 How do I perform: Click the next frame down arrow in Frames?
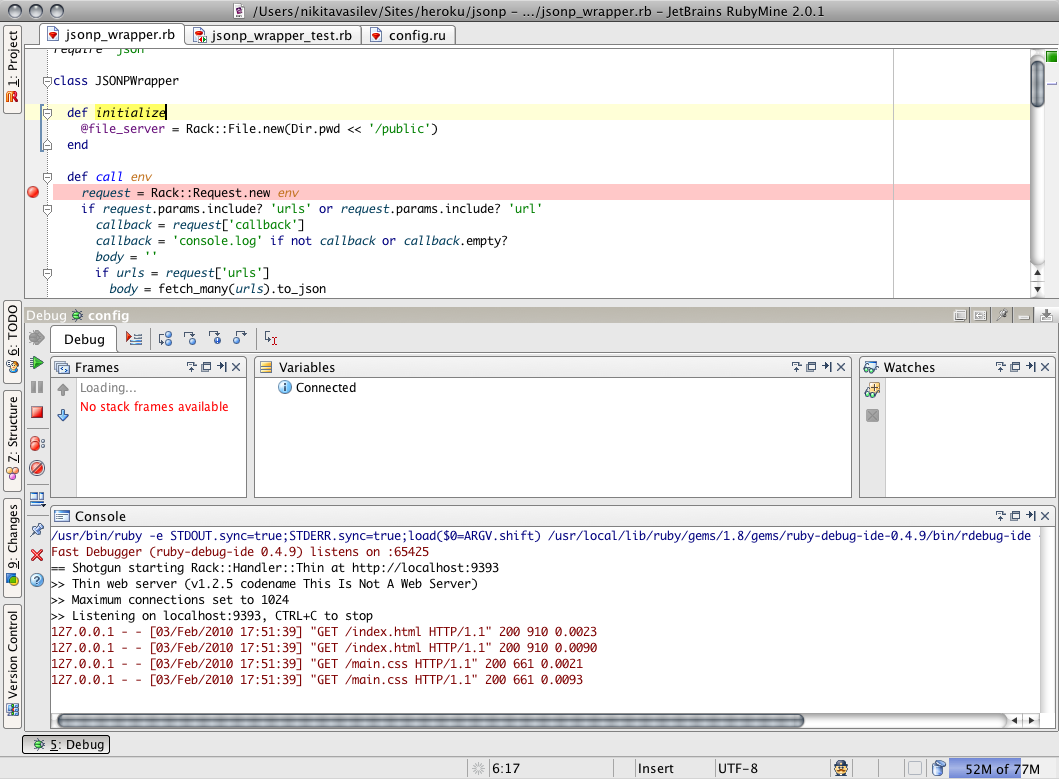pos(63,415)
